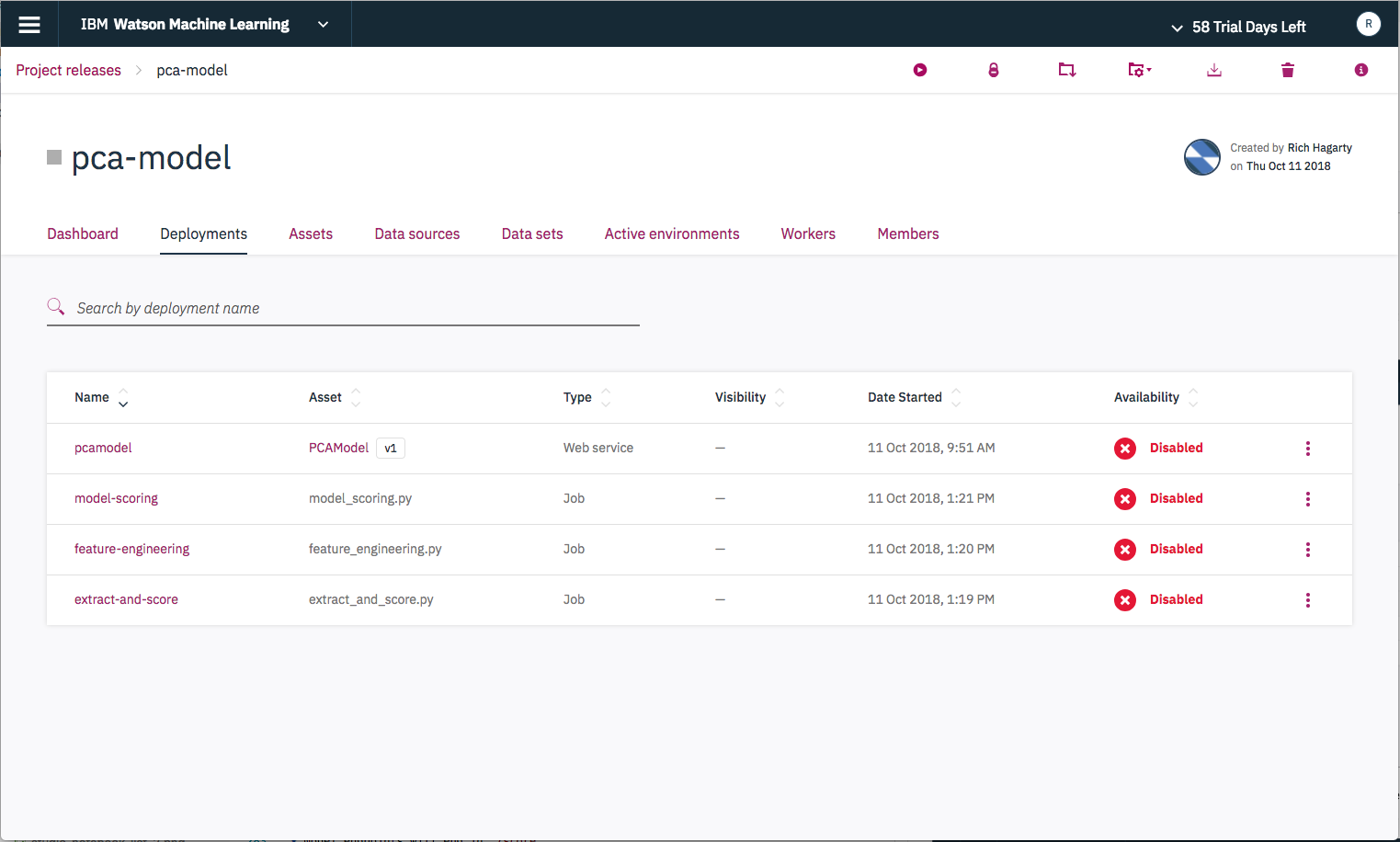Click the lock icon in toolbar
Image resolution: width=1400 pixels, height=842 pixels.
click(994, 70)
